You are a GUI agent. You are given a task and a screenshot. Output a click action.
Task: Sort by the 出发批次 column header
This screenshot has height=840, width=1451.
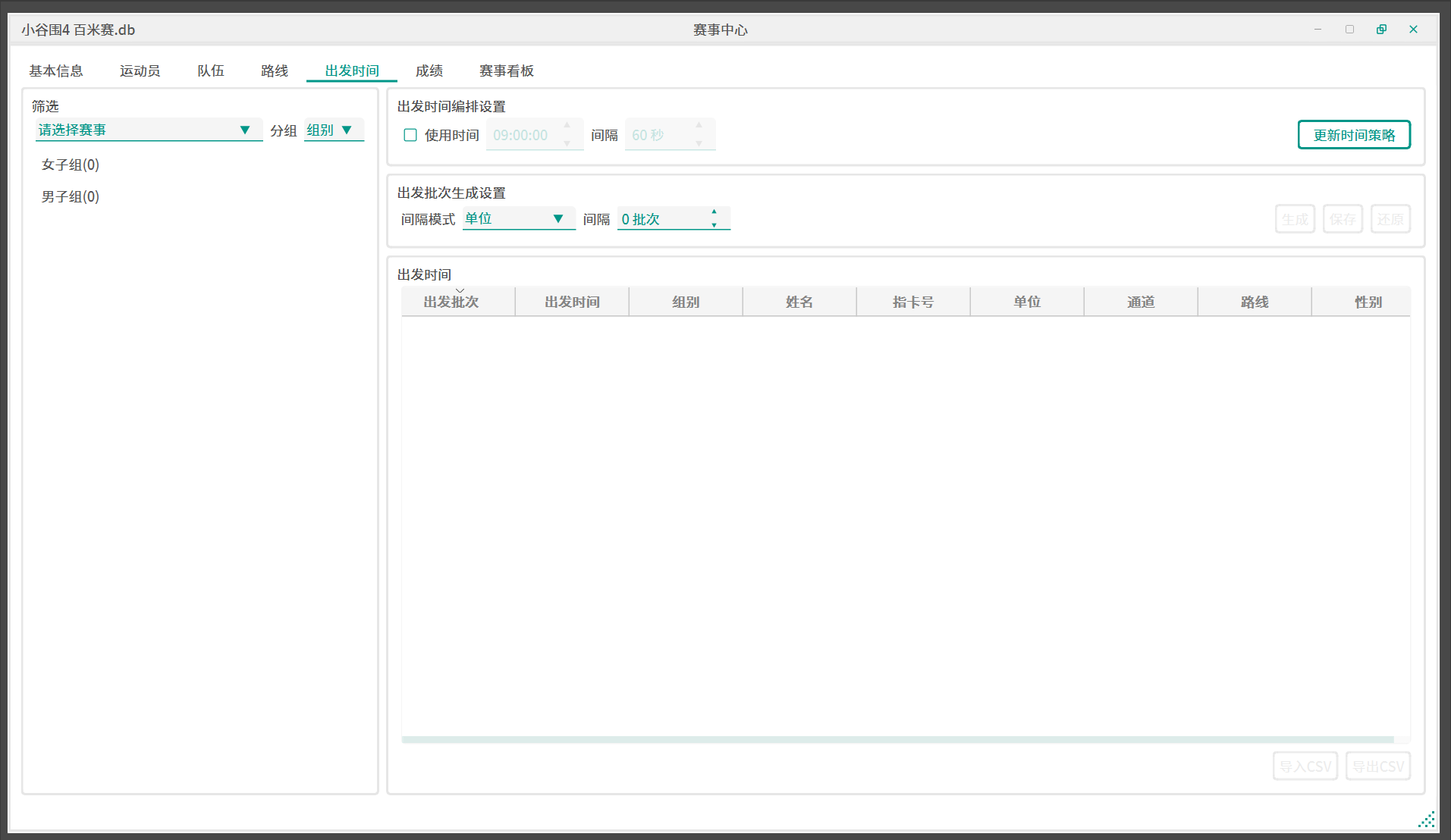[x=451, y=302]
